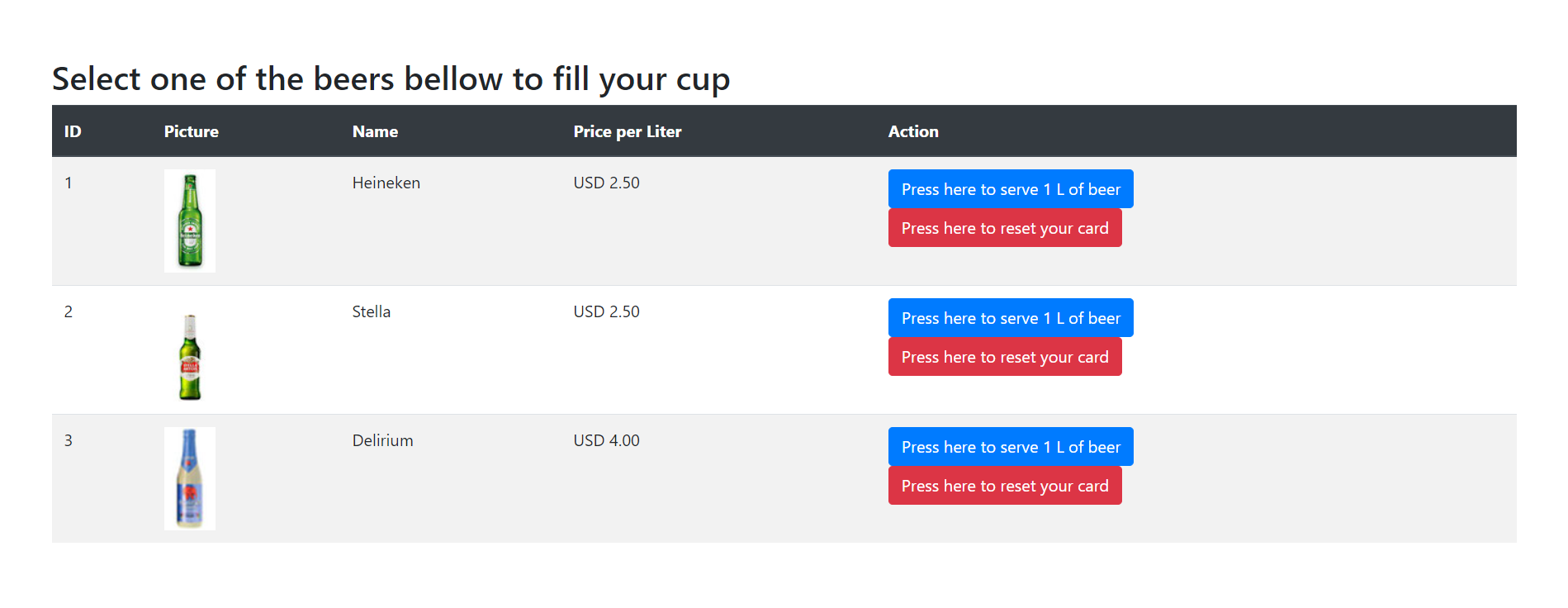1568x608 pixels.
Task: Serve 1 L of Stella beer
Action: (x=1010, y=318)
